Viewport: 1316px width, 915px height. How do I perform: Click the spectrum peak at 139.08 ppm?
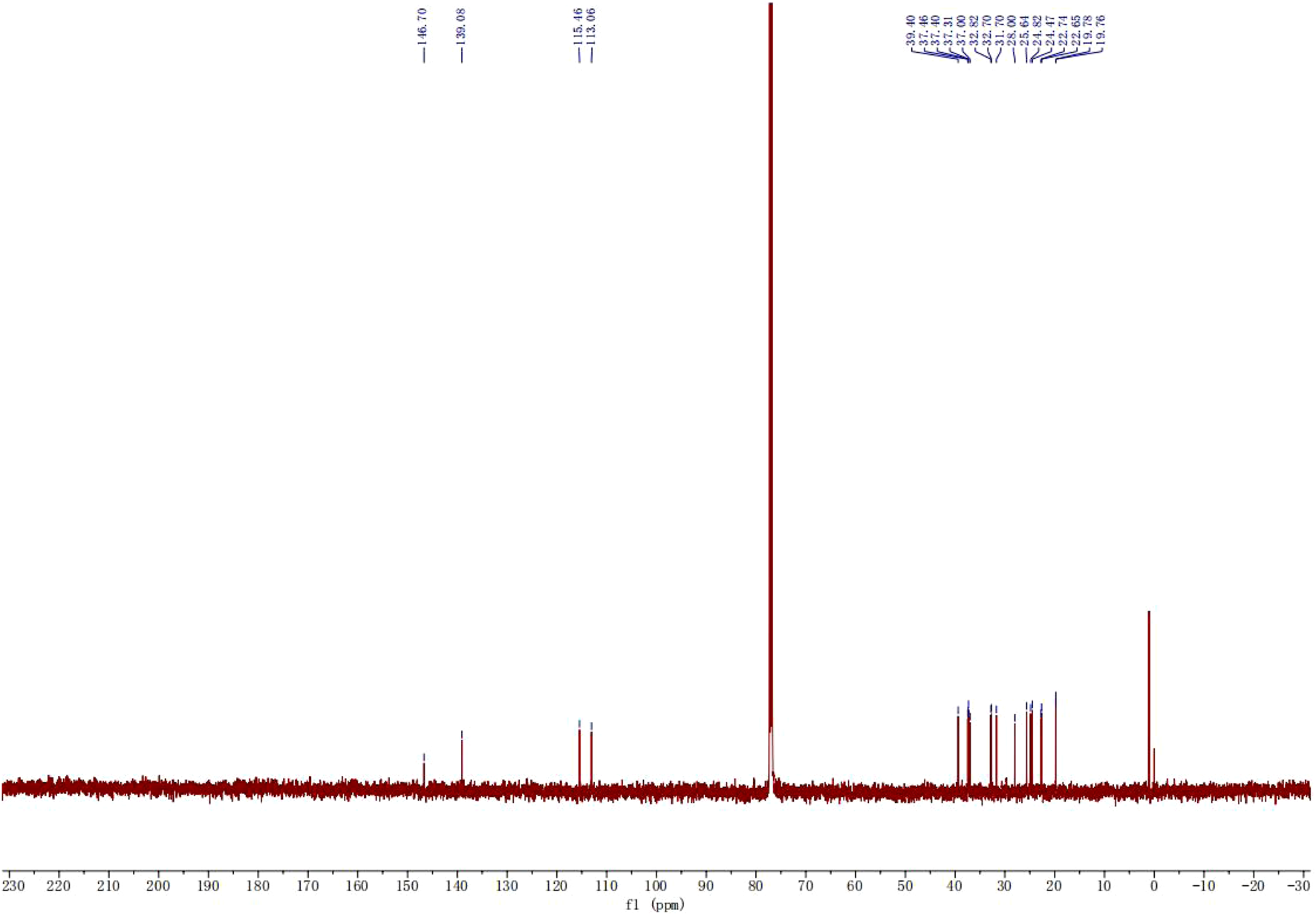[462, 758]
